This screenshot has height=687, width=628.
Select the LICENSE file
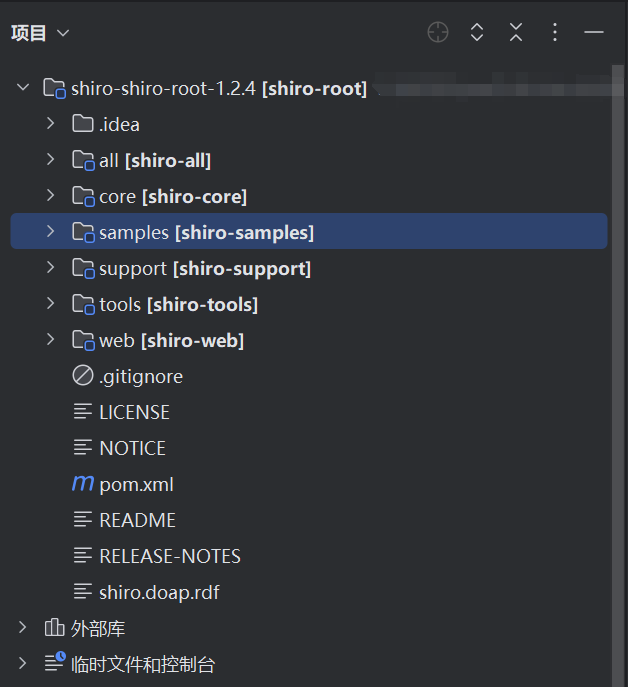(134, 412)
